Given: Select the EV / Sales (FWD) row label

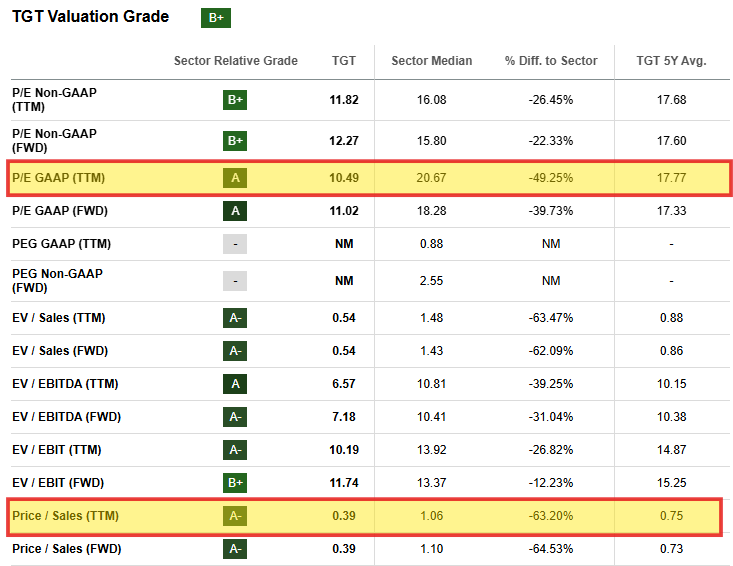Looking at the screenshot, I should [60, 351].
